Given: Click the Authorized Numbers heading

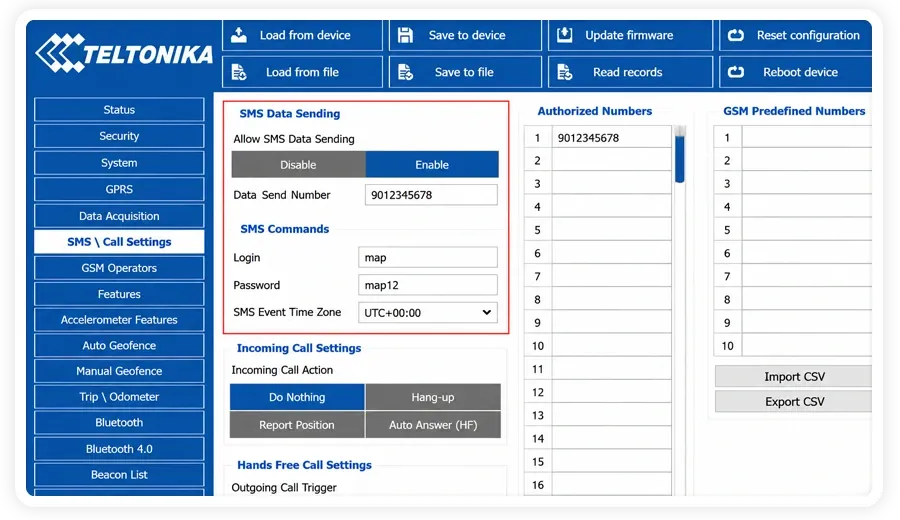Looking at the screenshot, I should [595, 111].
